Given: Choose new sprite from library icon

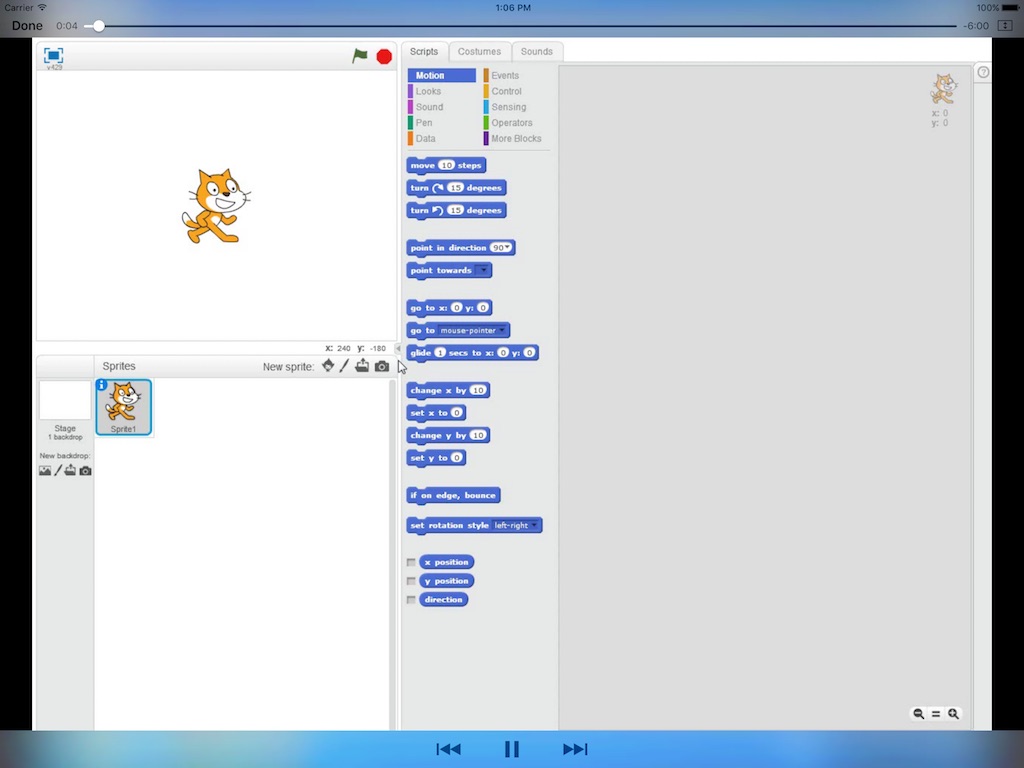Looking at the screenshot, I should 328,366.
